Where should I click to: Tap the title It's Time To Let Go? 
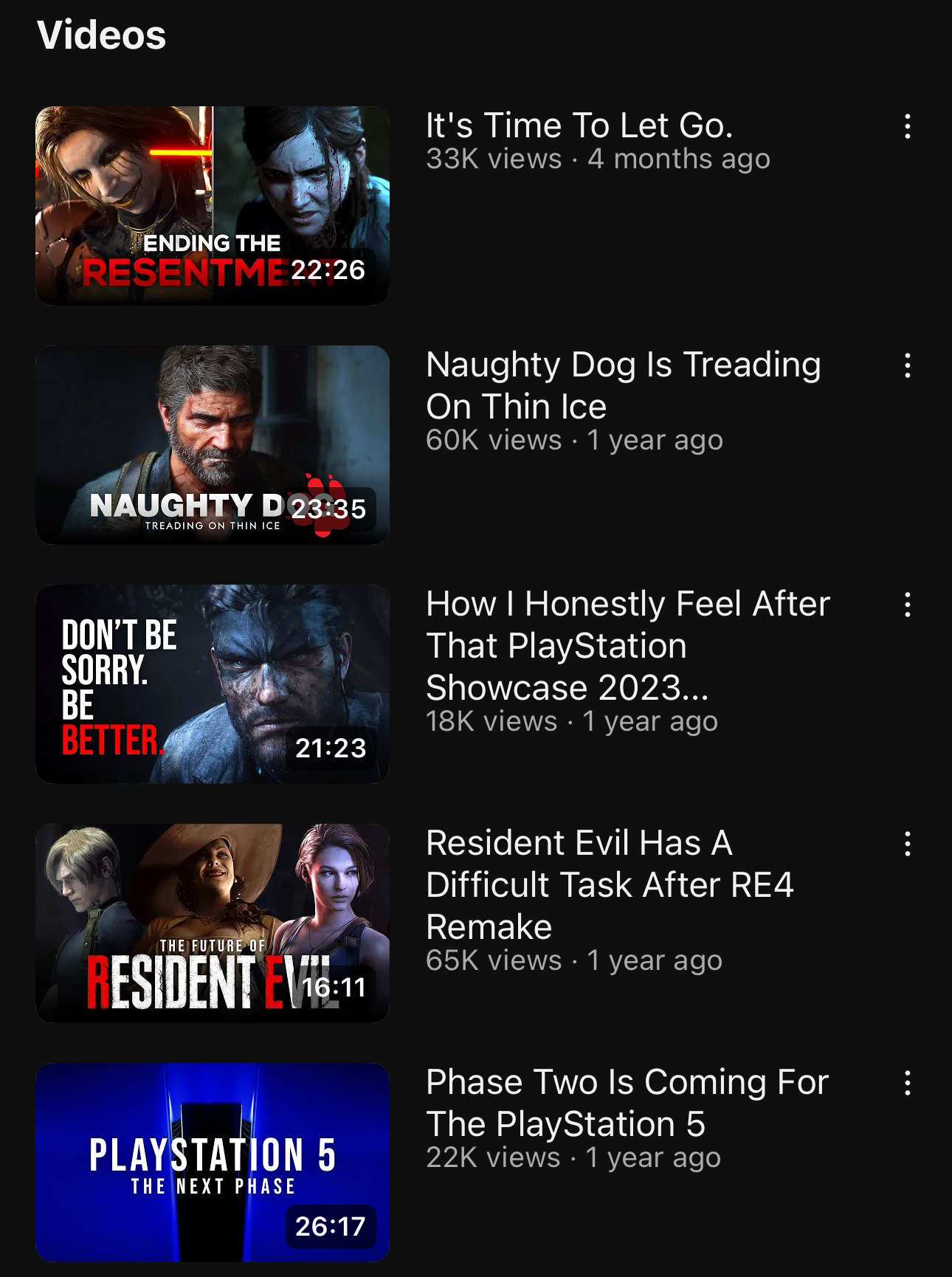click(x=579, y=125)
